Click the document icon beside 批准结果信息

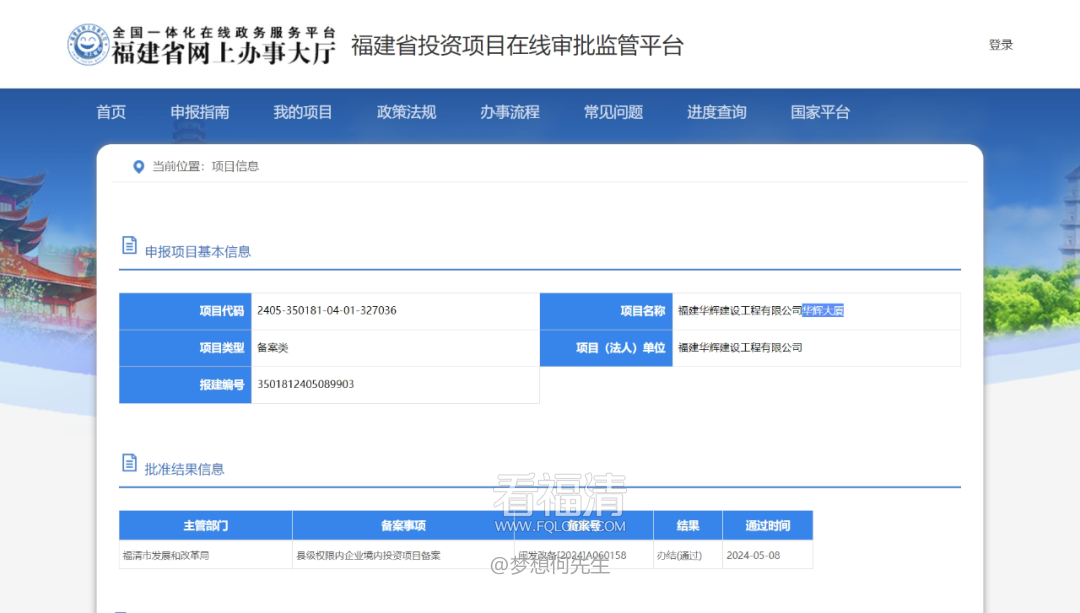coord(129,462)
